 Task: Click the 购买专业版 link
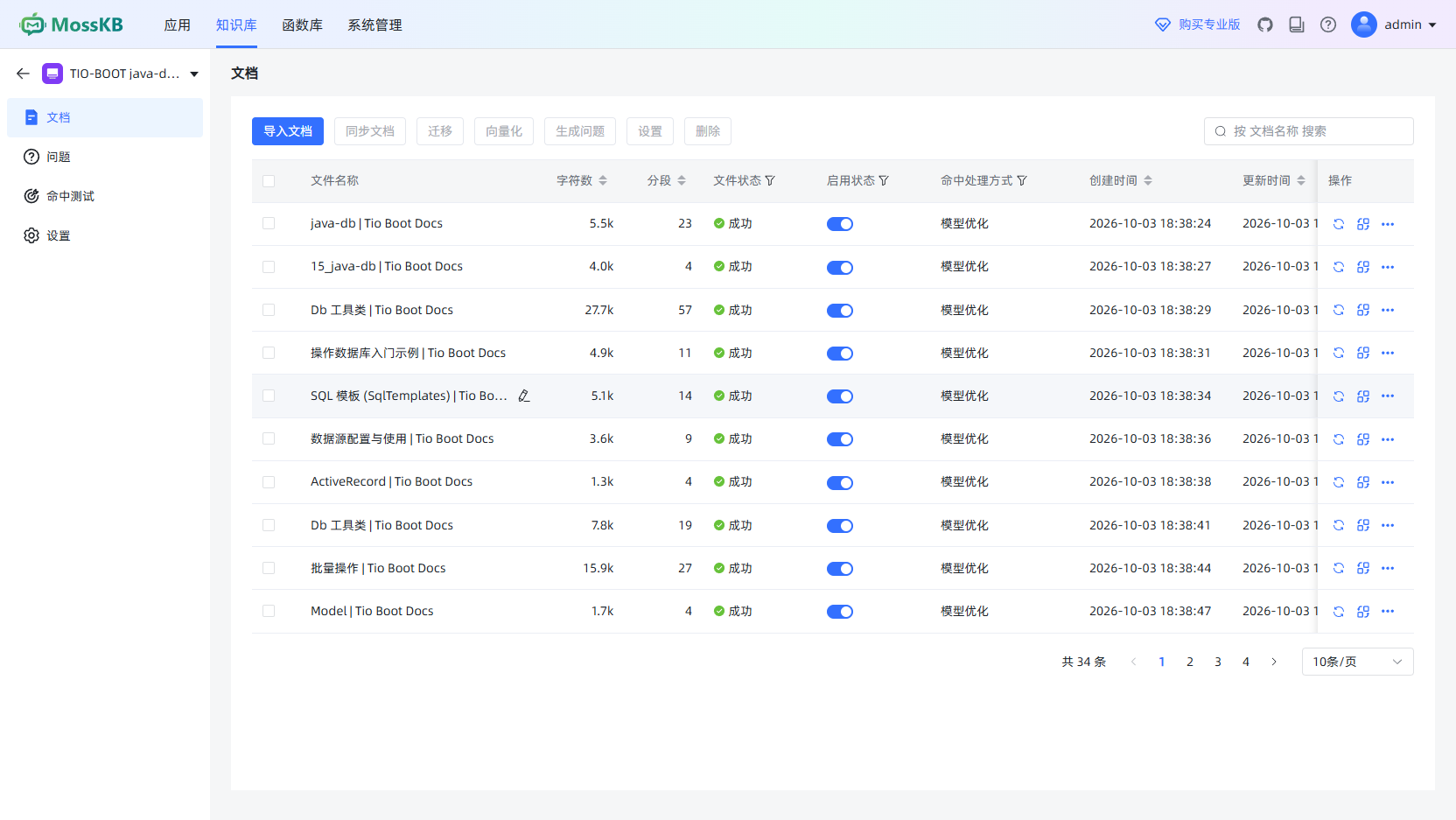(x=1198, y=25)
